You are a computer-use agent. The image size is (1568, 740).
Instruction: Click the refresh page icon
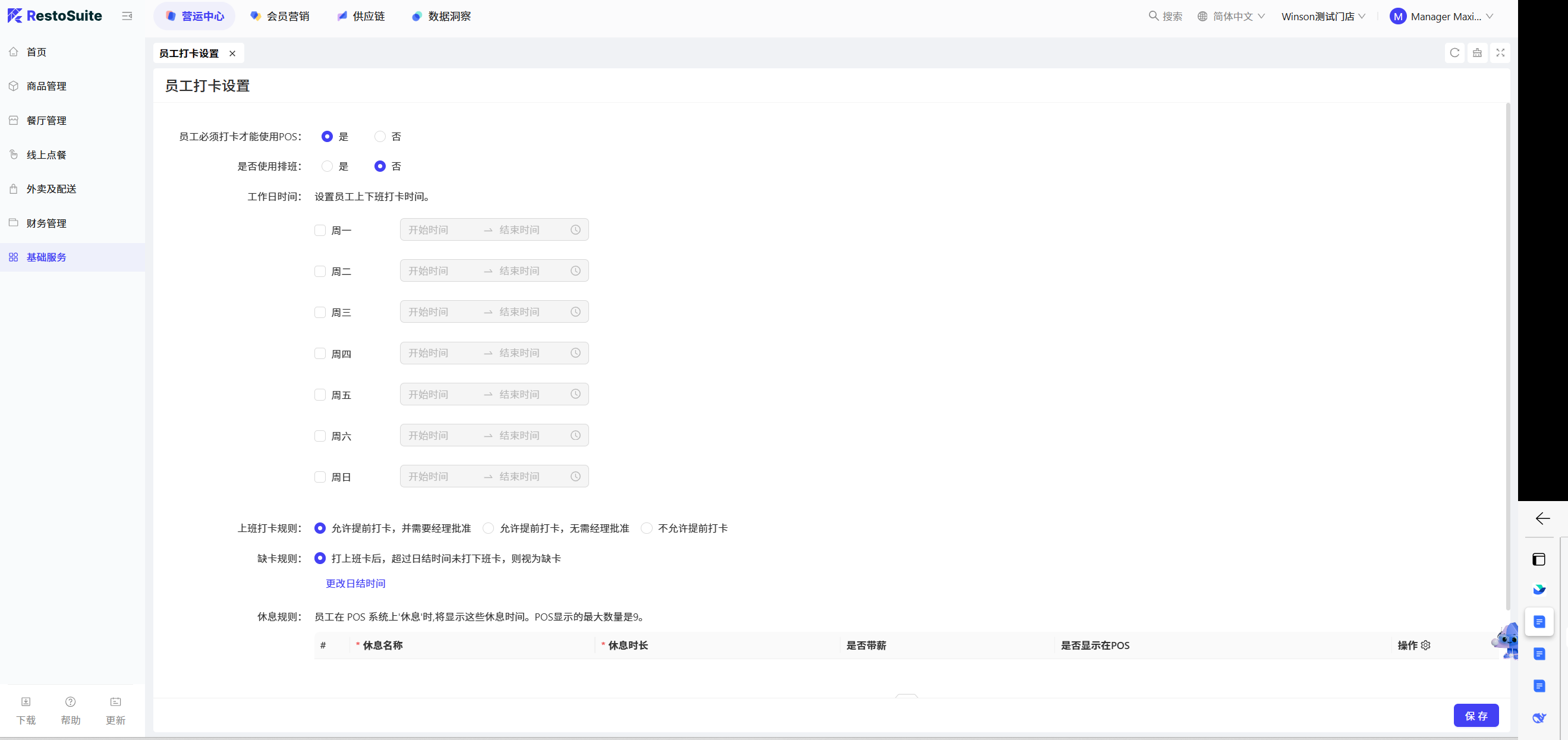point(1454,53)
